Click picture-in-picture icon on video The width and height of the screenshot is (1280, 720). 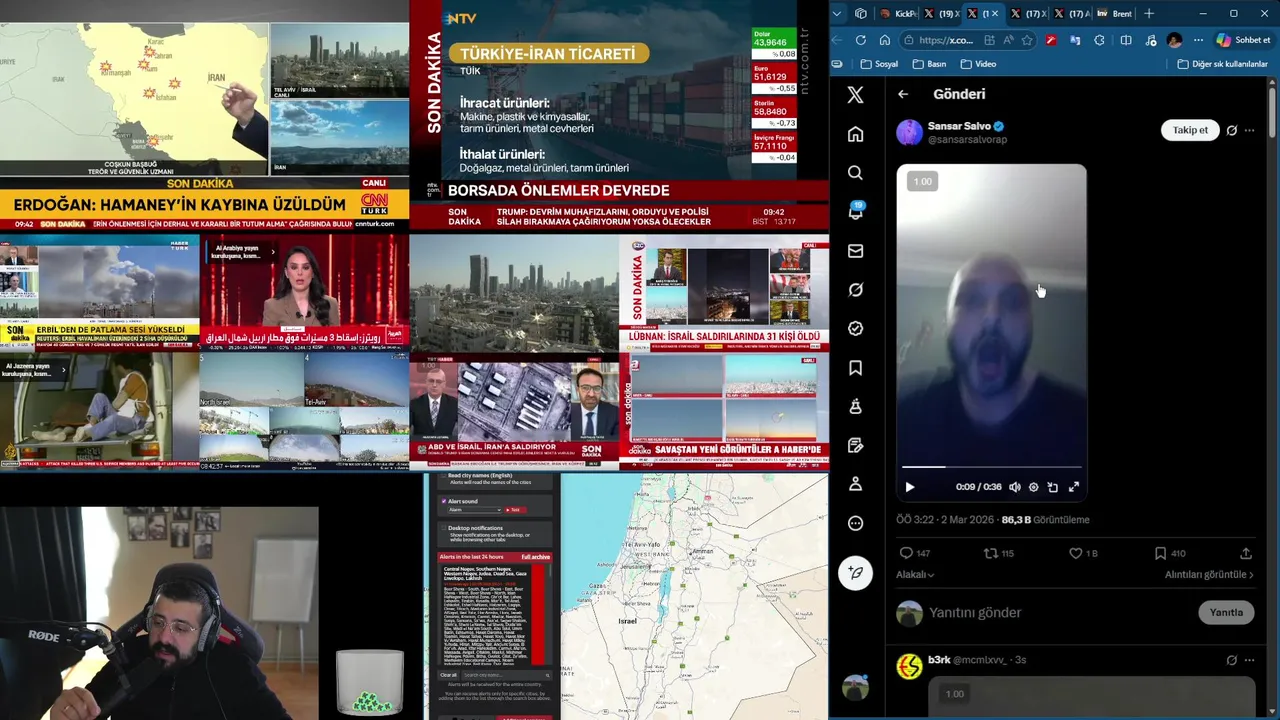pos(1053,487)
